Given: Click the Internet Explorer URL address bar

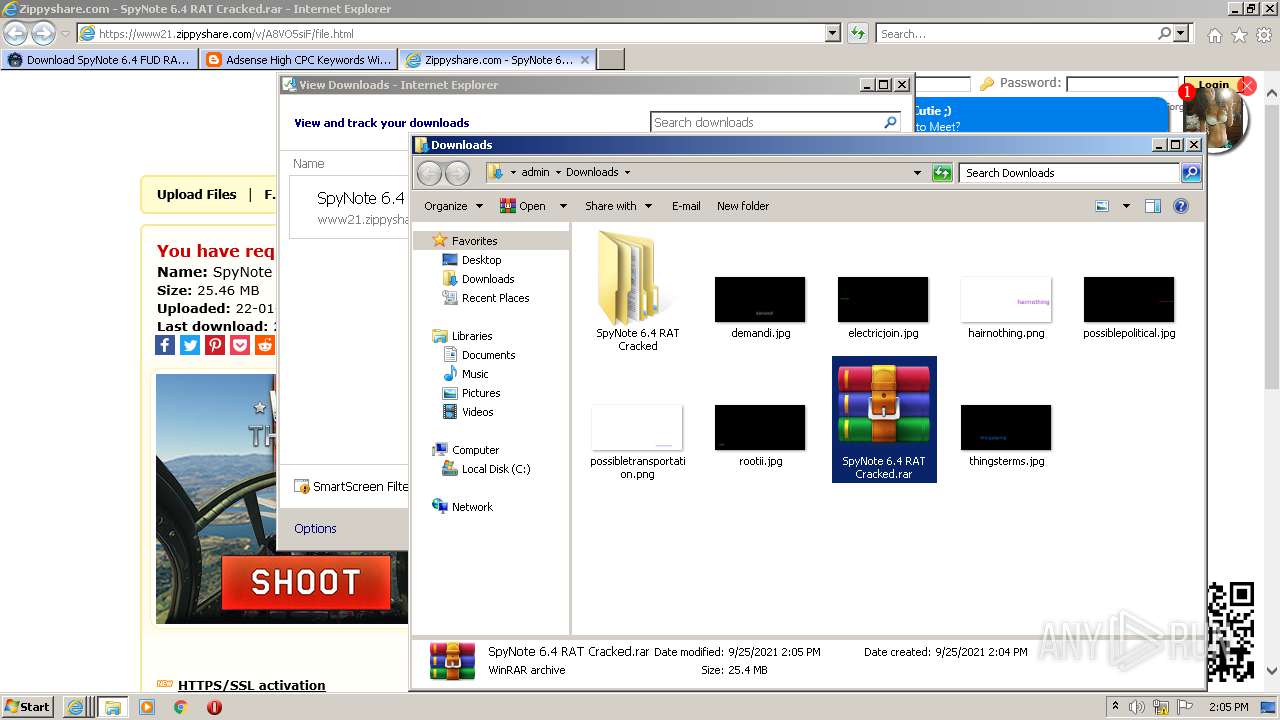Looking at the screenshot, I should point(450,33).
